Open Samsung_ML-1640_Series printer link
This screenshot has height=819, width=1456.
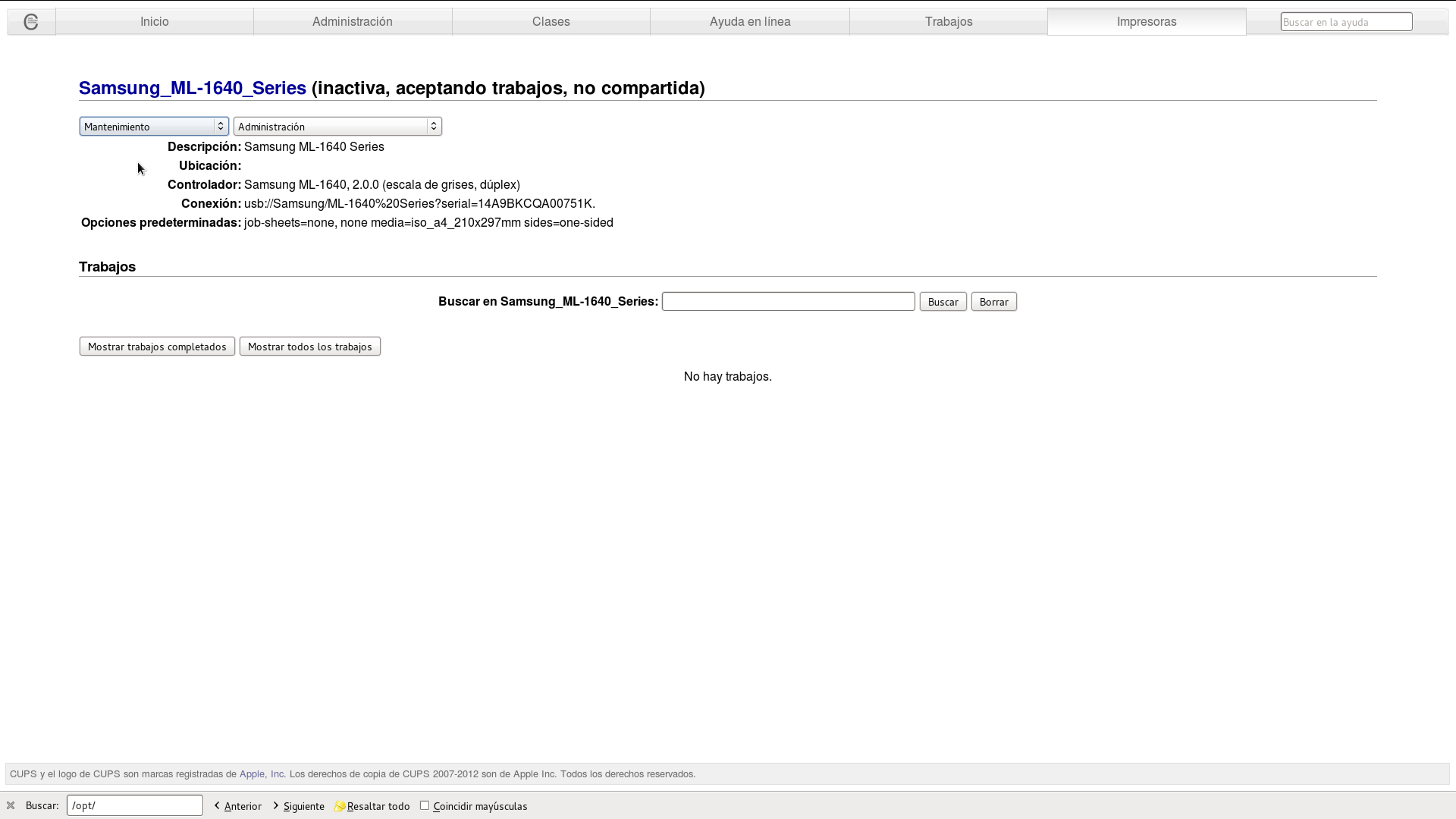click(x=193, y=88)
